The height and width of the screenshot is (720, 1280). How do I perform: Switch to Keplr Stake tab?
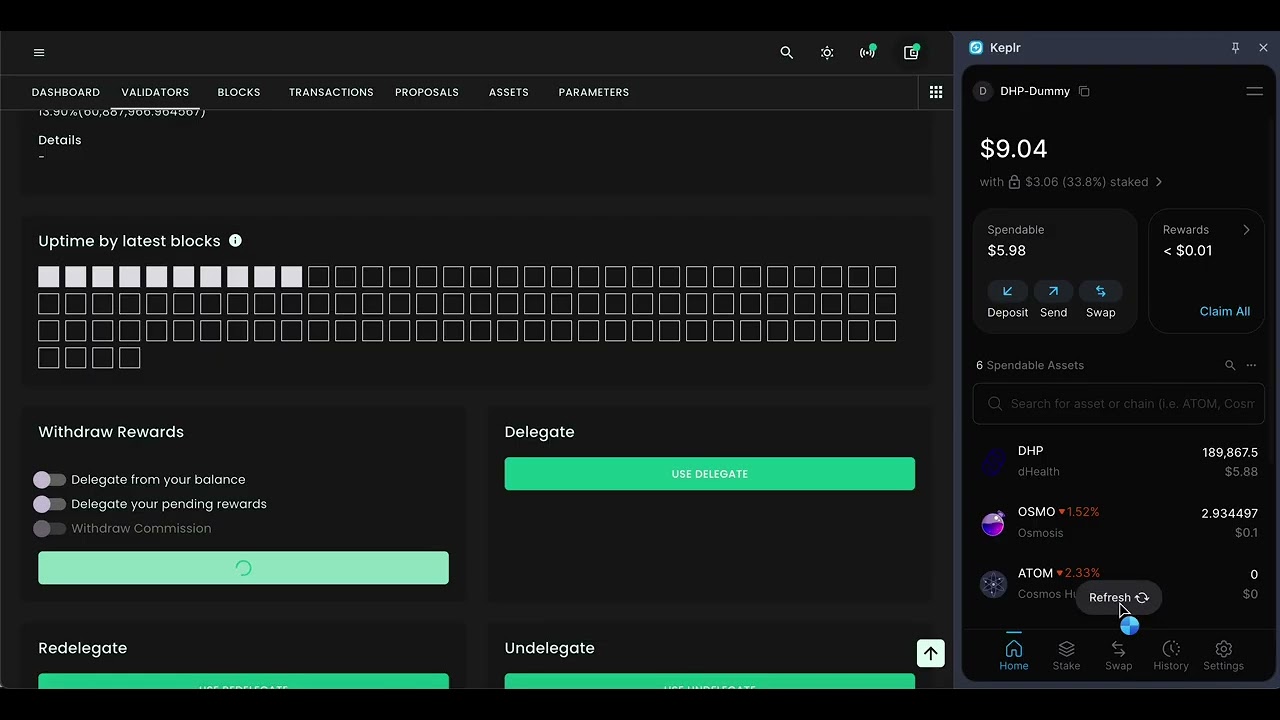pos(1066,656)
